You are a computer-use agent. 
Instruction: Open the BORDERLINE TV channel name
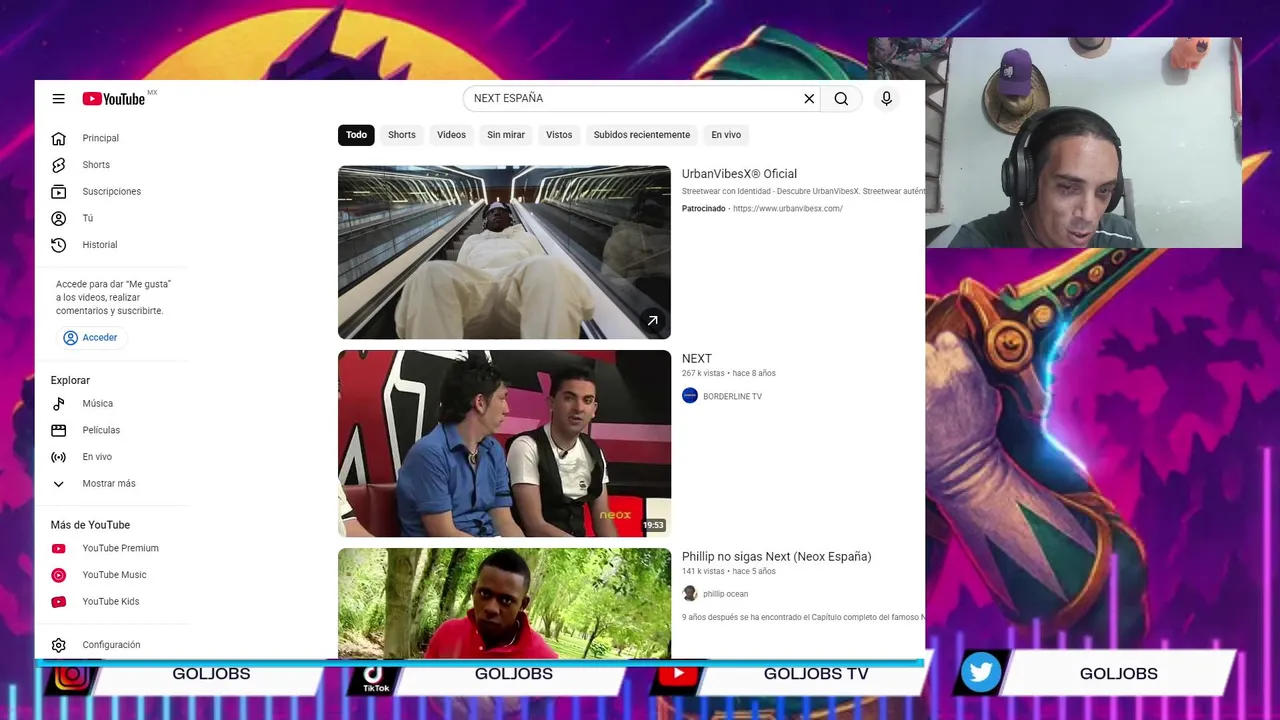tap(732, 397)
